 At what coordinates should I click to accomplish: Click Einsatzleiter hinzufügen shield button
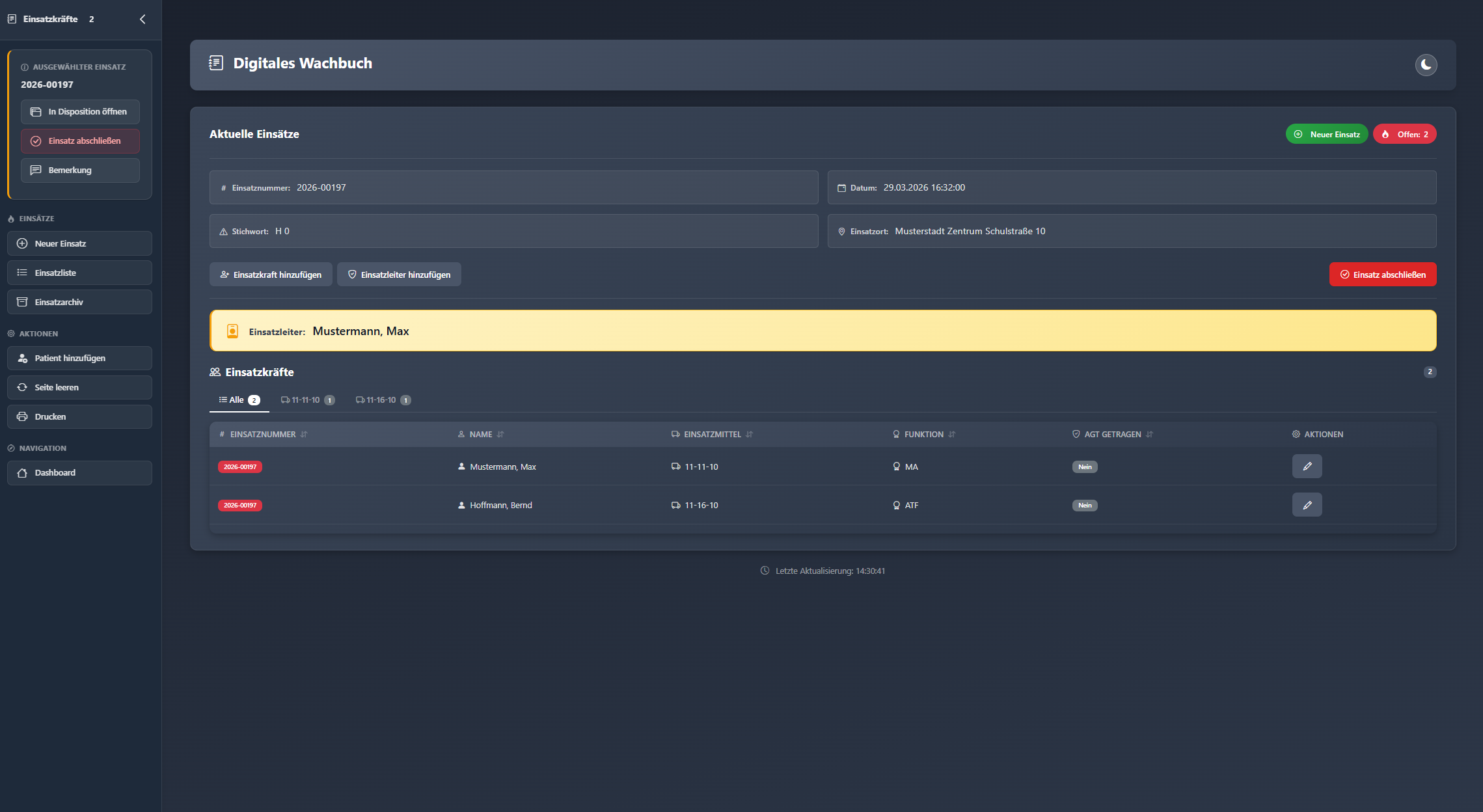click(399, 275)
